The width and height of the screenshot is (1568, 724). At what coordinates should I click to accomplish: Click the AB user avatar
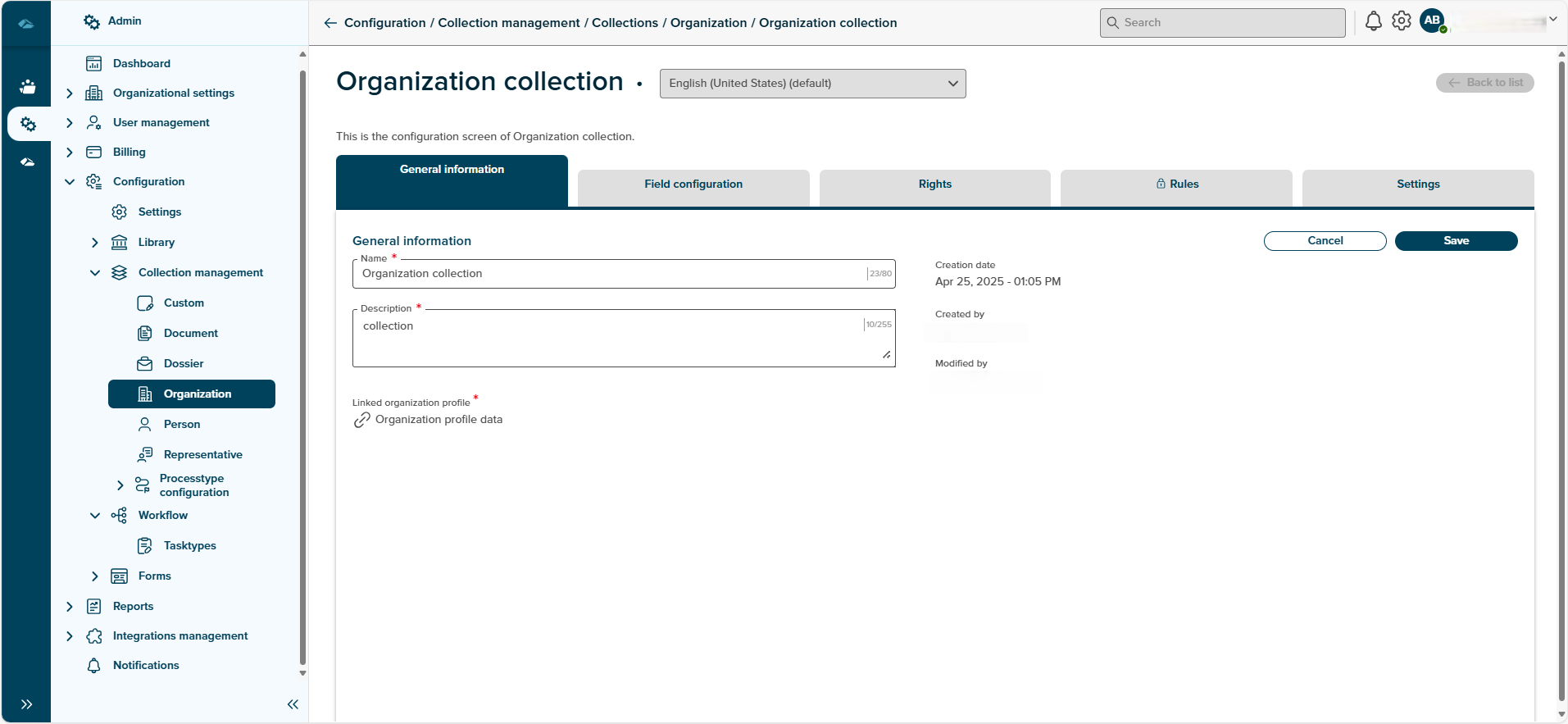pos(1432,21)
